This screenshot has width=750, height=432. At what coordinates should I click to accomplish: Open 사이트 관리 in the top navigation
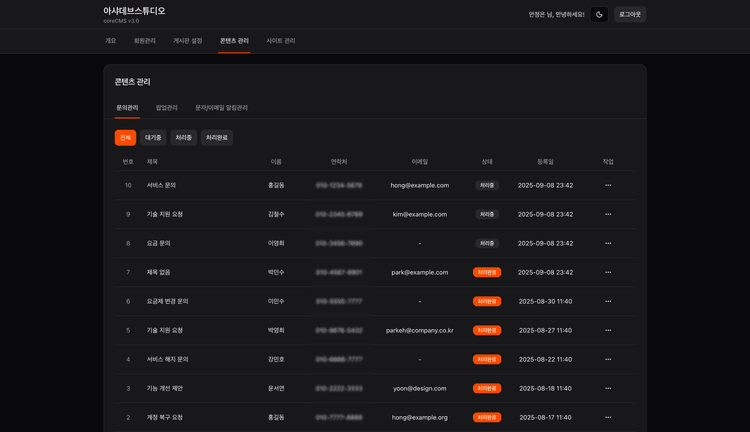click(280, 41)
